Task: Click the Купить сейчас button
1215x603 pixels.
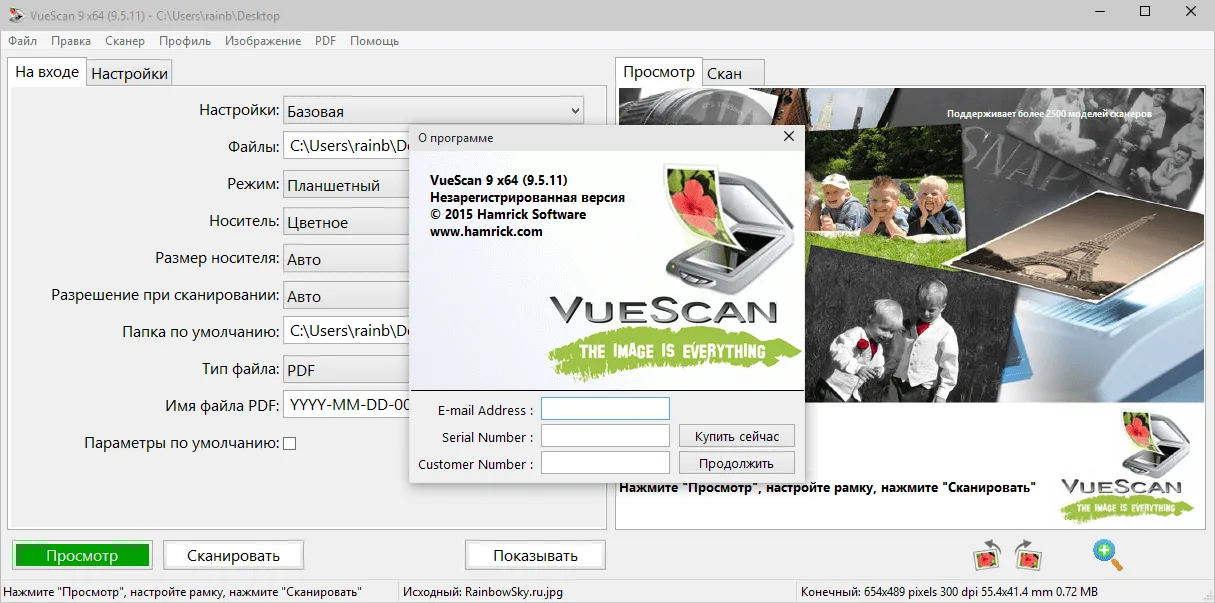Action: (x=737, y=436)
